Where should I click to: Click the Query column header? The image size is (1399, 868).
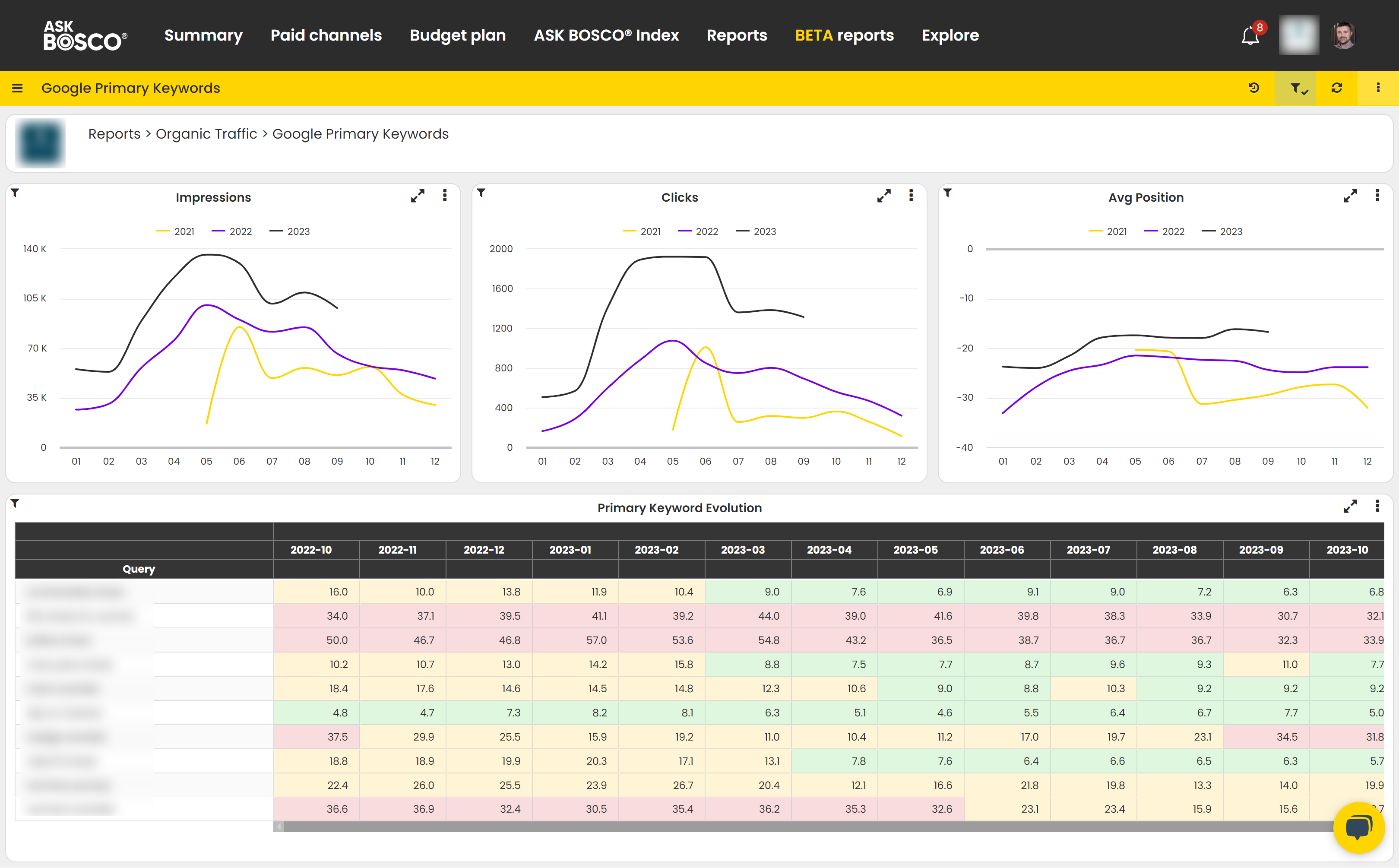click(x=139, y=569)
